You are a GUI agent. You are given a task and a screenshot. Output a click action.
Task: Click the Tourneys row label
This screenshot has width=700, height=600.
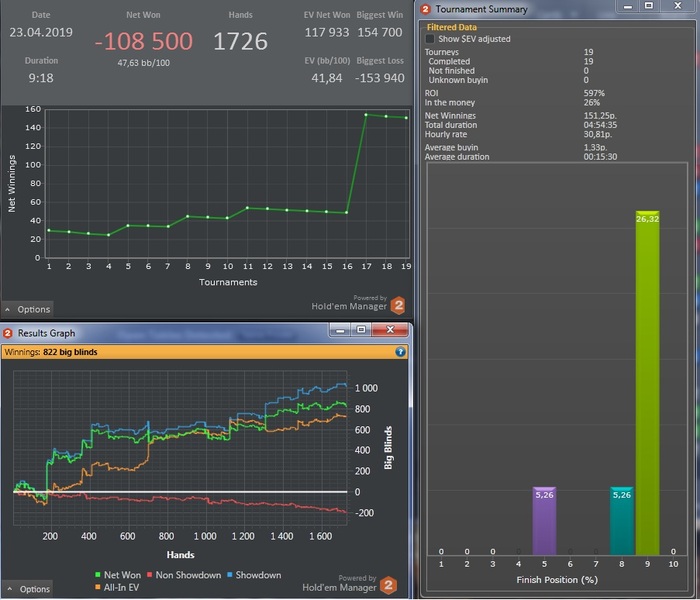[442, 52]
